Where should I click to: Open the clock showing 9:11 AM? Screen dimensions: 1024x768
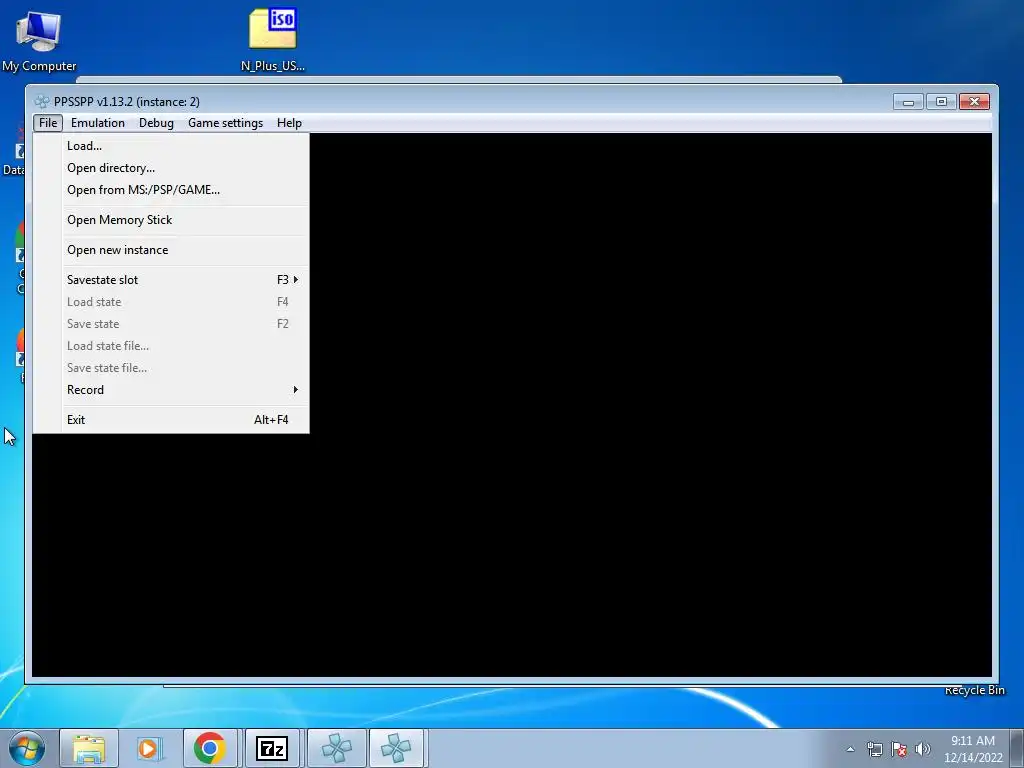(x=973, y=749)
